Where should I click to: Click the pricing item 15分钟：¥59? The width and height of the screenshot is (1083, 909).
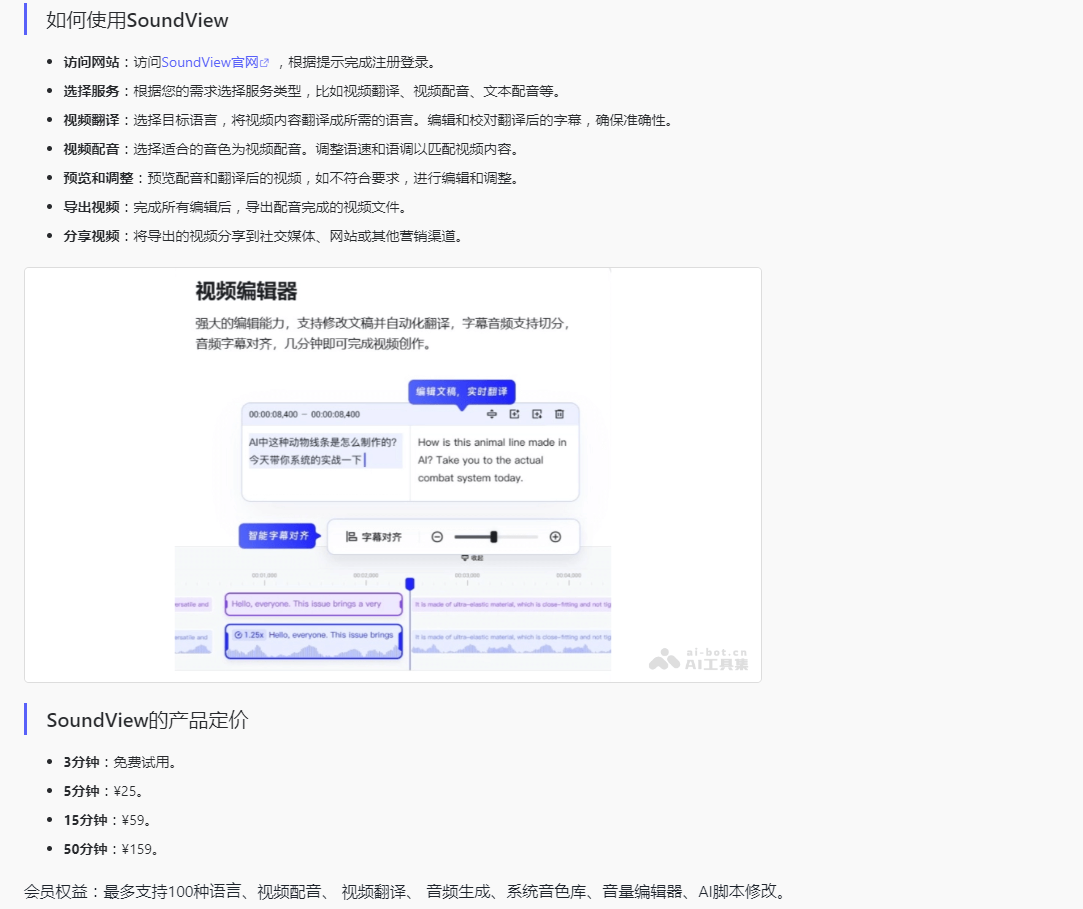tap(108, 820)
